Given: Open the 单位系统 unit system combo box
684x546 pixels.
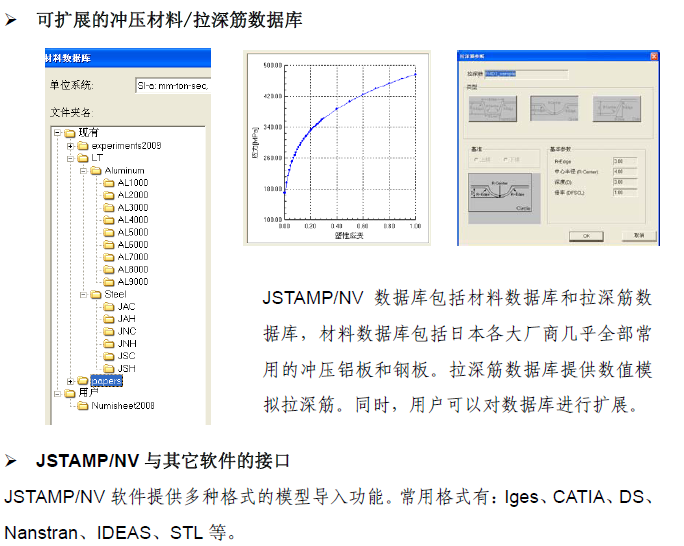Looking at the screenshot, I should (173, 85).
